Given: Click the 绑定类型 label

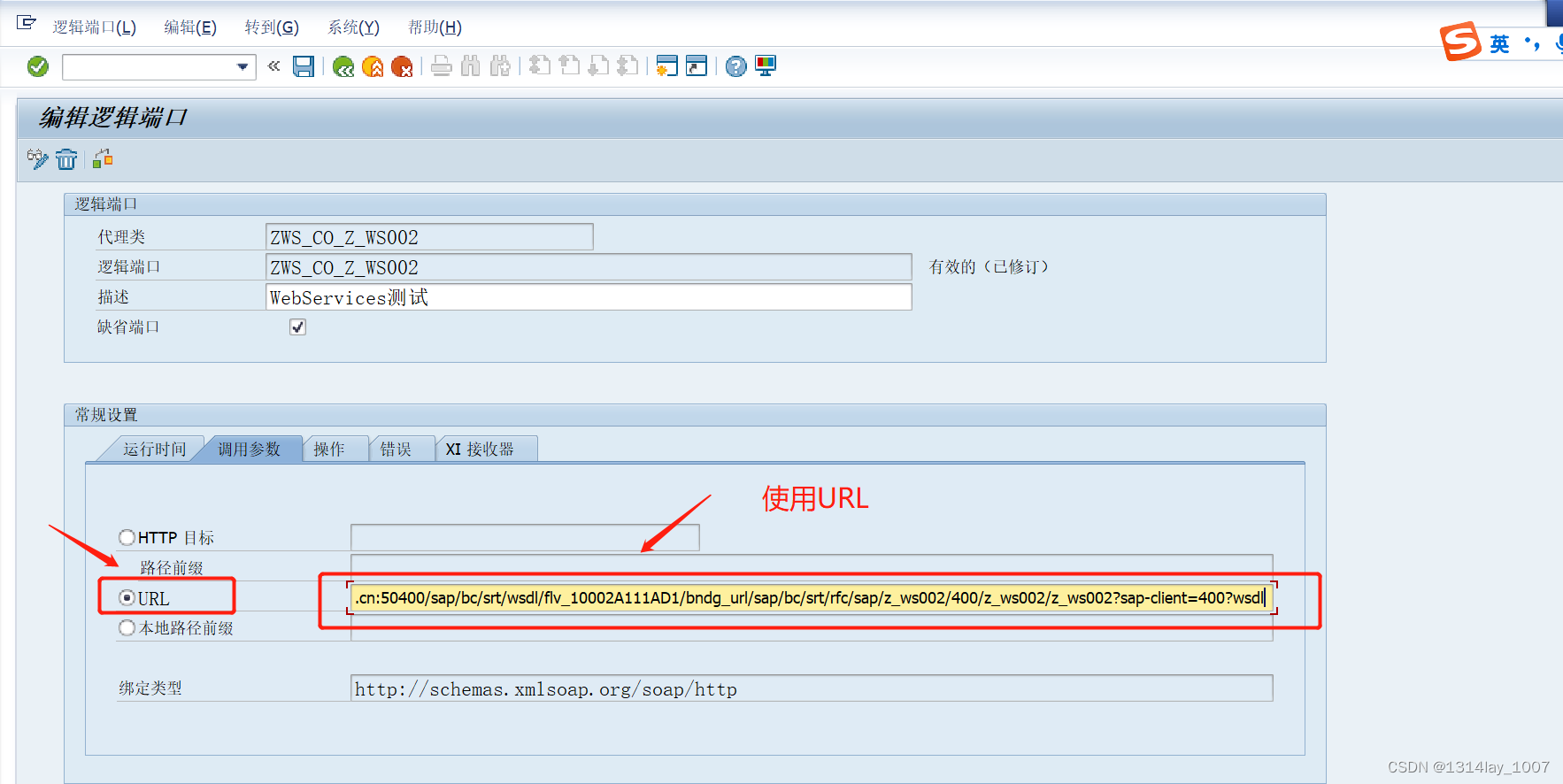Looking at the screenshot, I should coord(150,688).
